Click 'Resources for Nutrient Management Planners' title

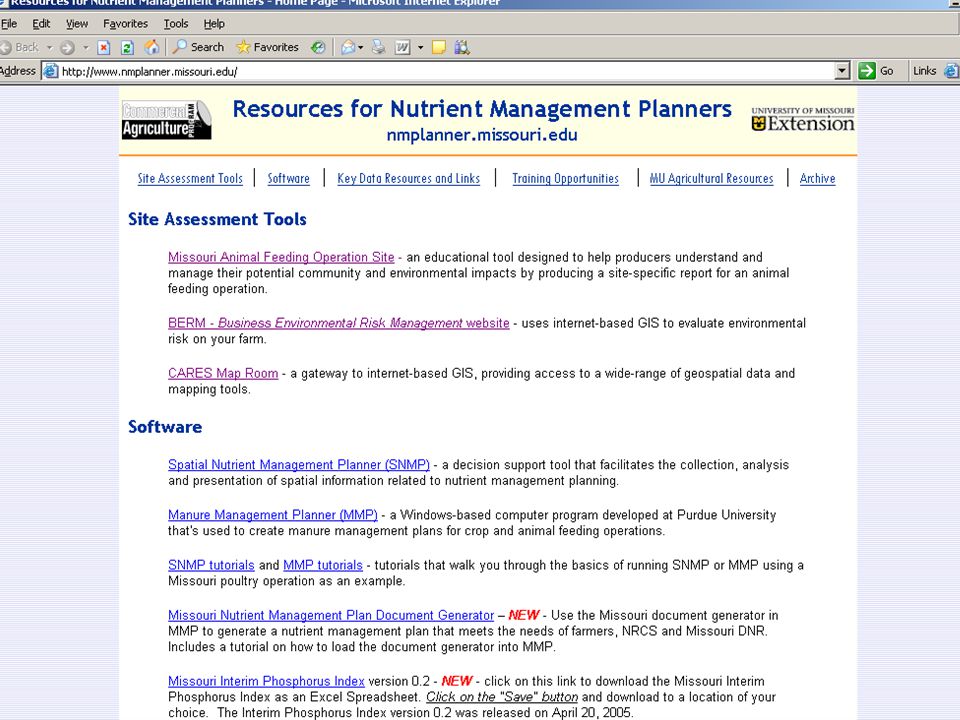(x=482, y=108)
